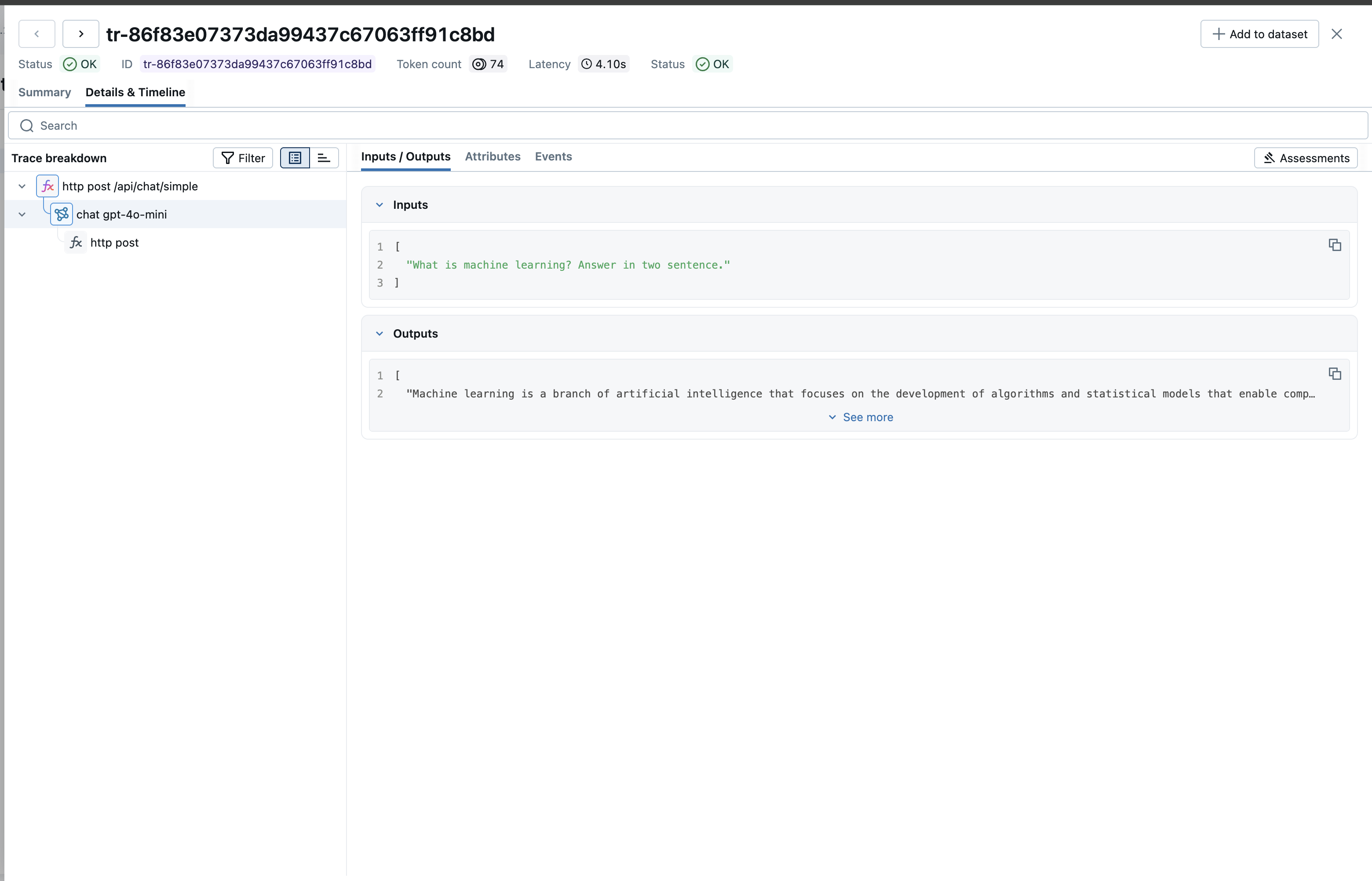The image size is (1372, 881).
Task: Click the fx function icon beside http post /api/chat/simple
Action: point(47,186)
